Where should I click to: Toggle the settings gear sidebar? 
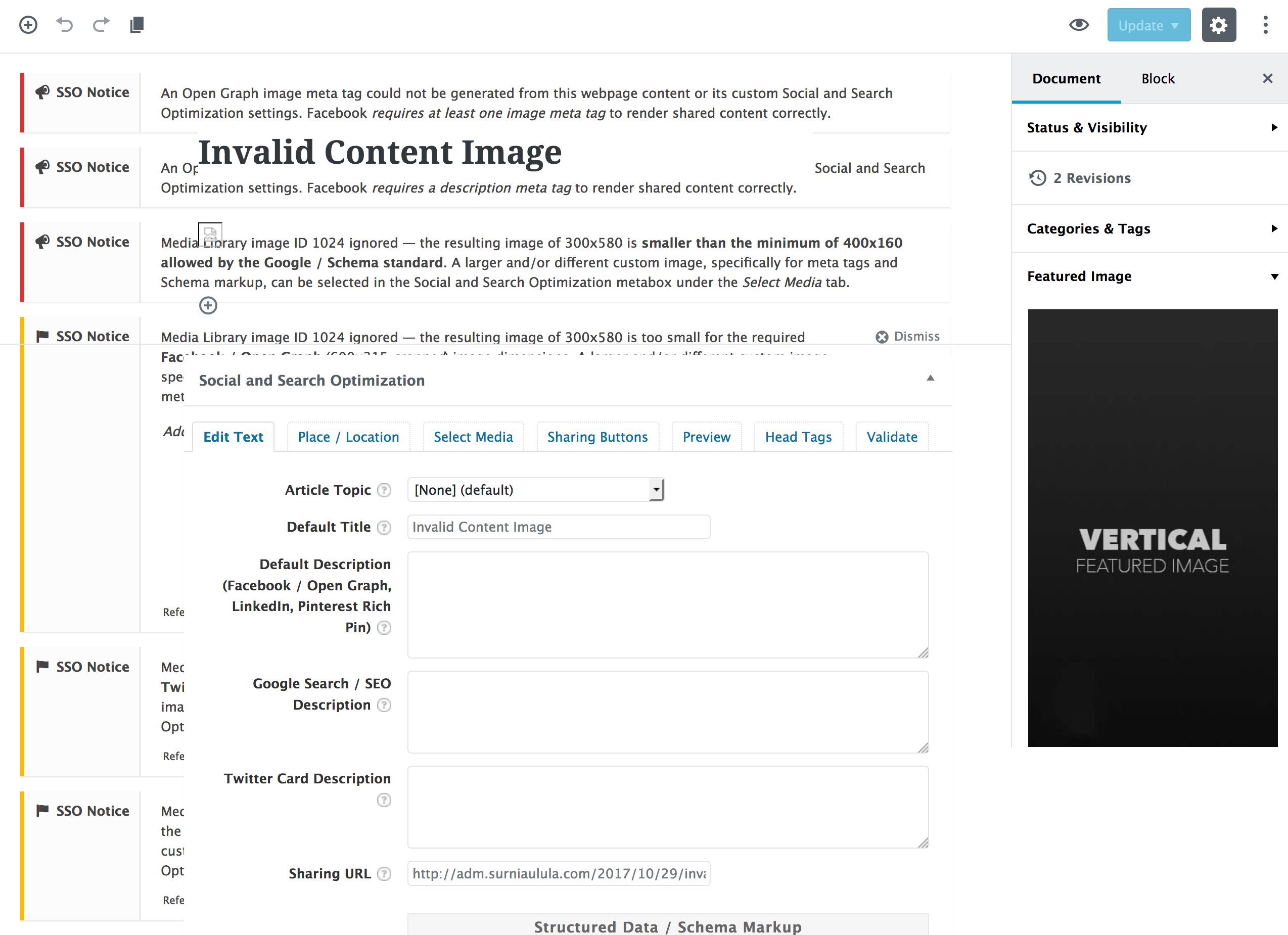pos(1219,25)
